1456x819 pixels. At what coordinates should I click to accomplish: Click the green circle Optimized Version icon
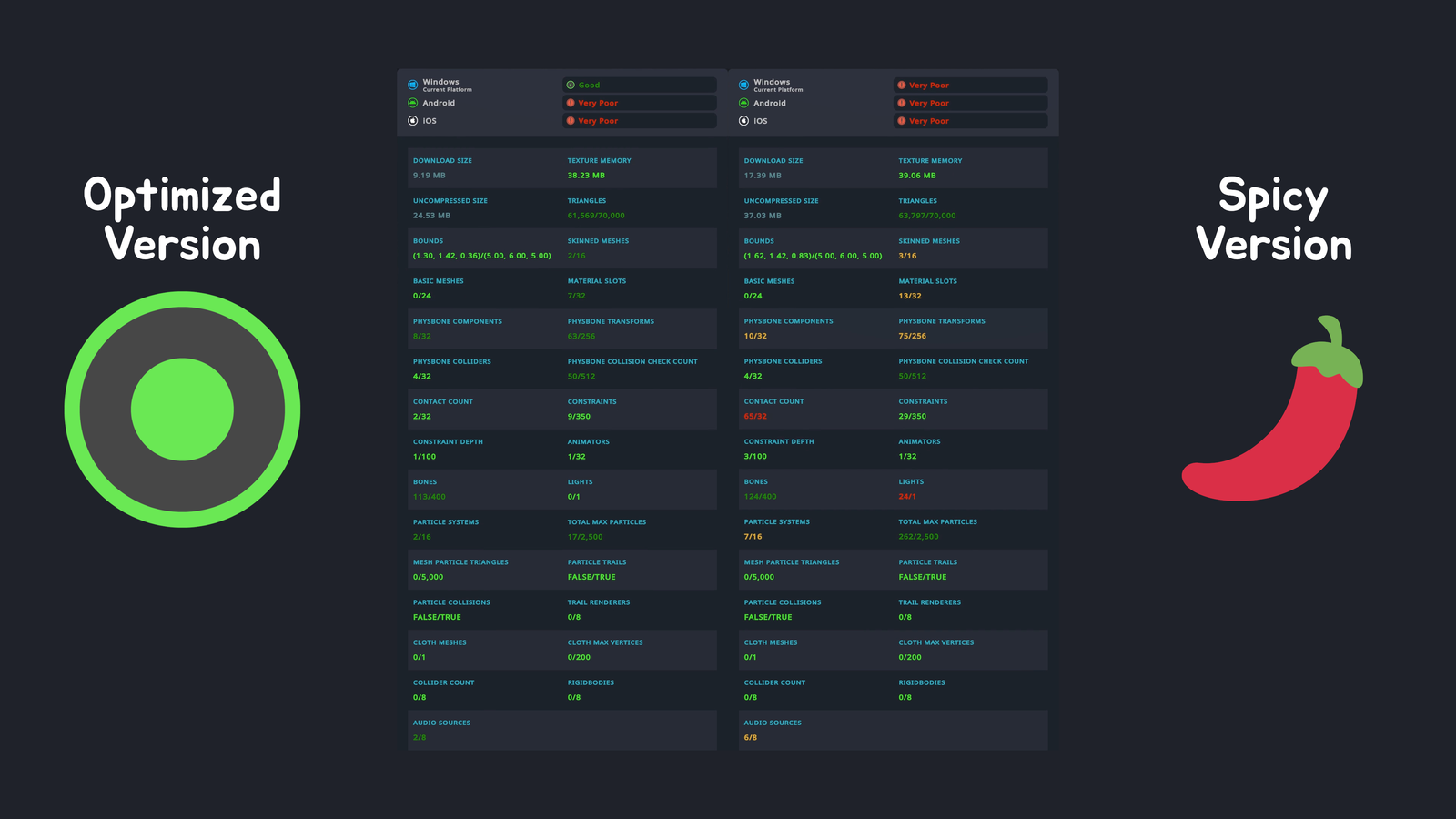[182, 409]
